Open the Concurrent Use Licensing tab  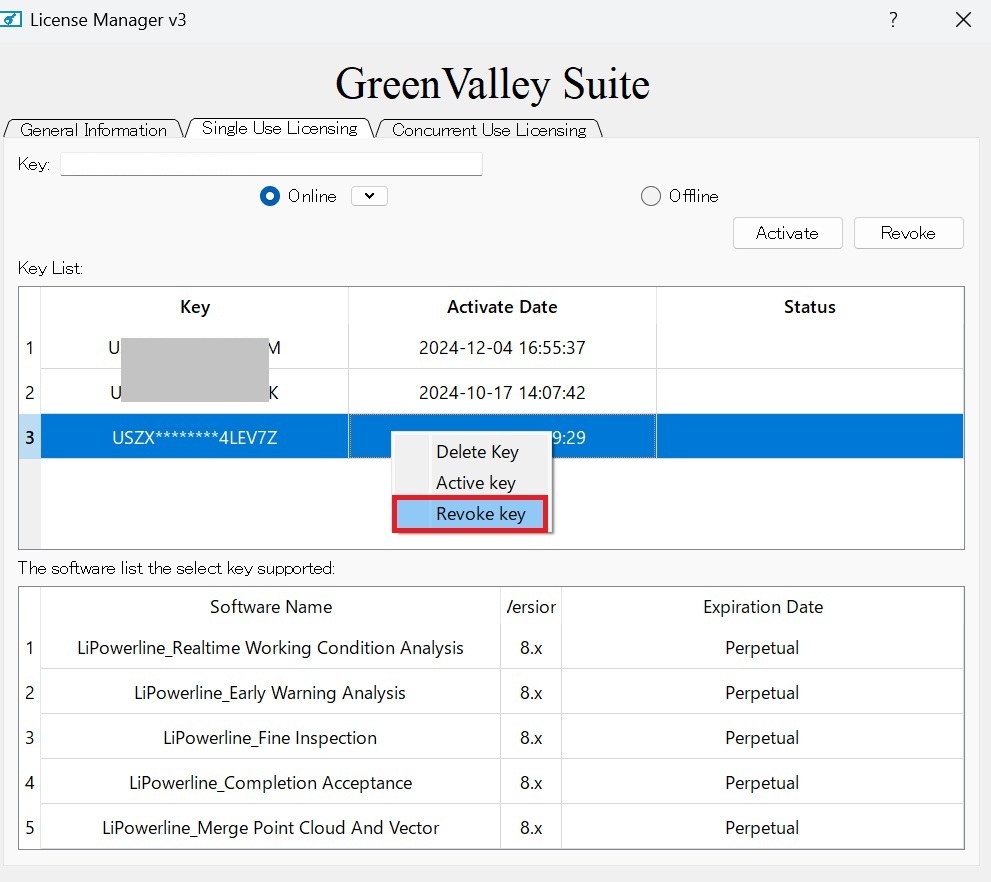tap(489, 130)
